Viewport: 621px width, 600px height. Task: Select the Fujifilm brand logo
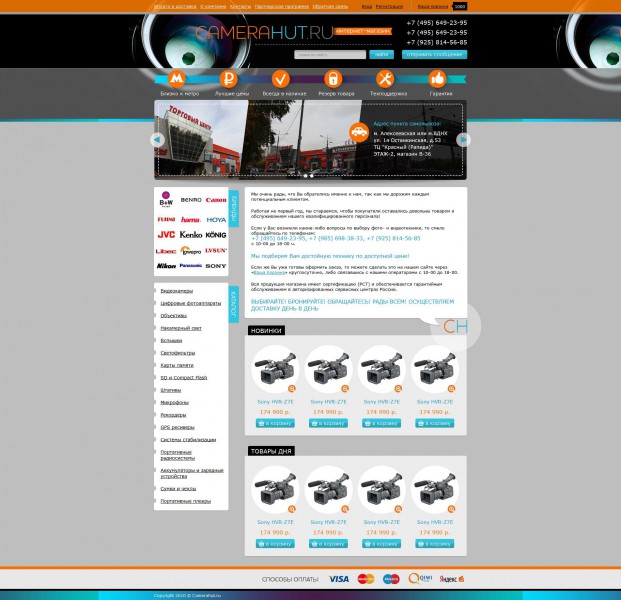pos(166,219)
